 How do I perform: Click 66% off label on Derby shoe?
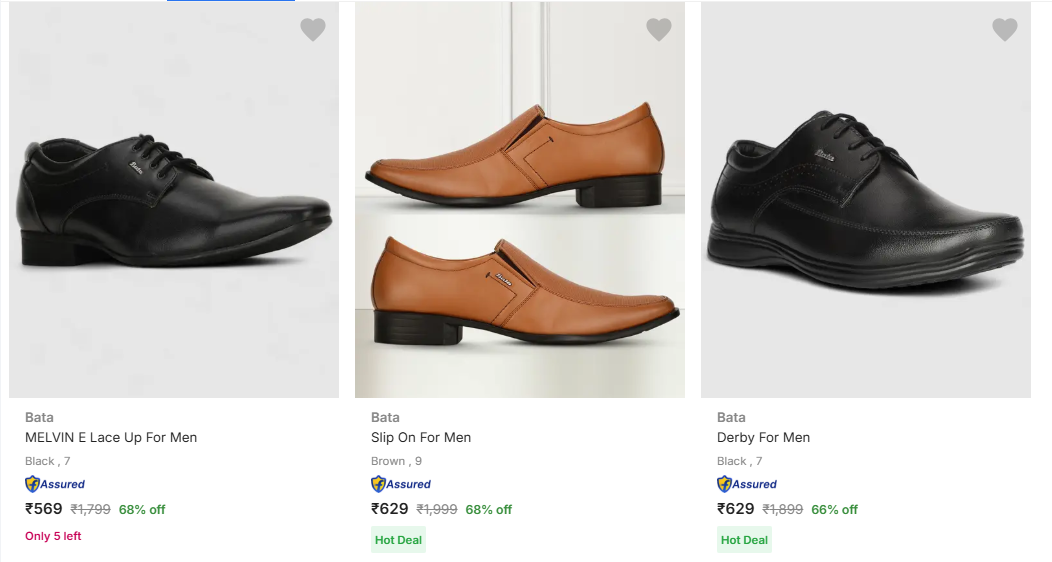(x=834, y=510)
